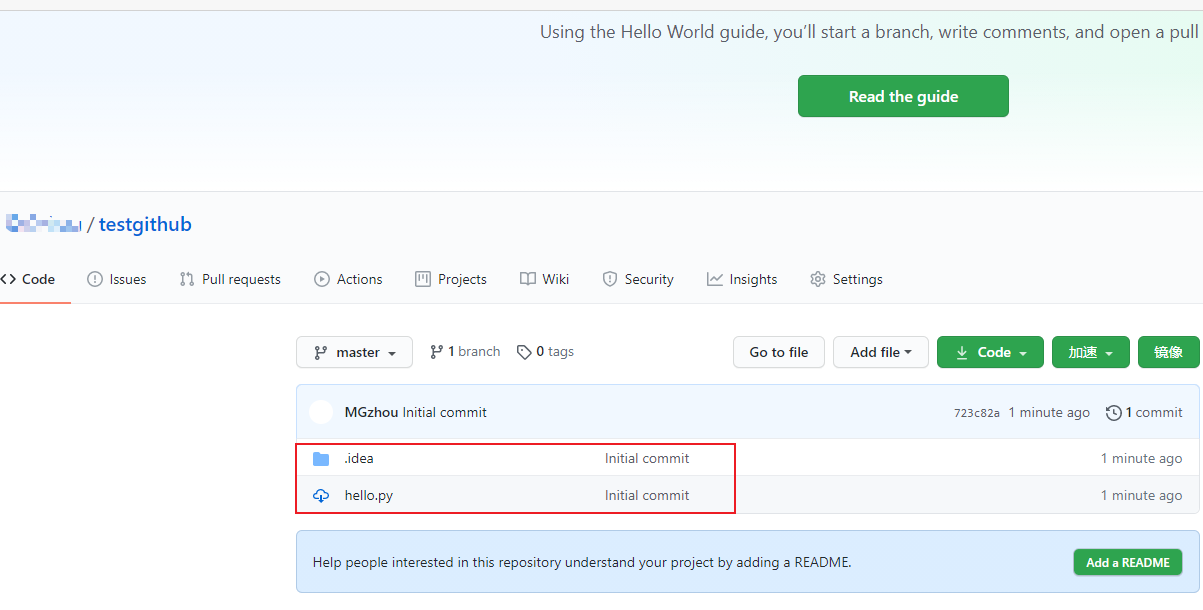Expand the 加速 dropdown button
Image resolution: width=1203 pixels, height=610 pixels.
[1091, 352]
